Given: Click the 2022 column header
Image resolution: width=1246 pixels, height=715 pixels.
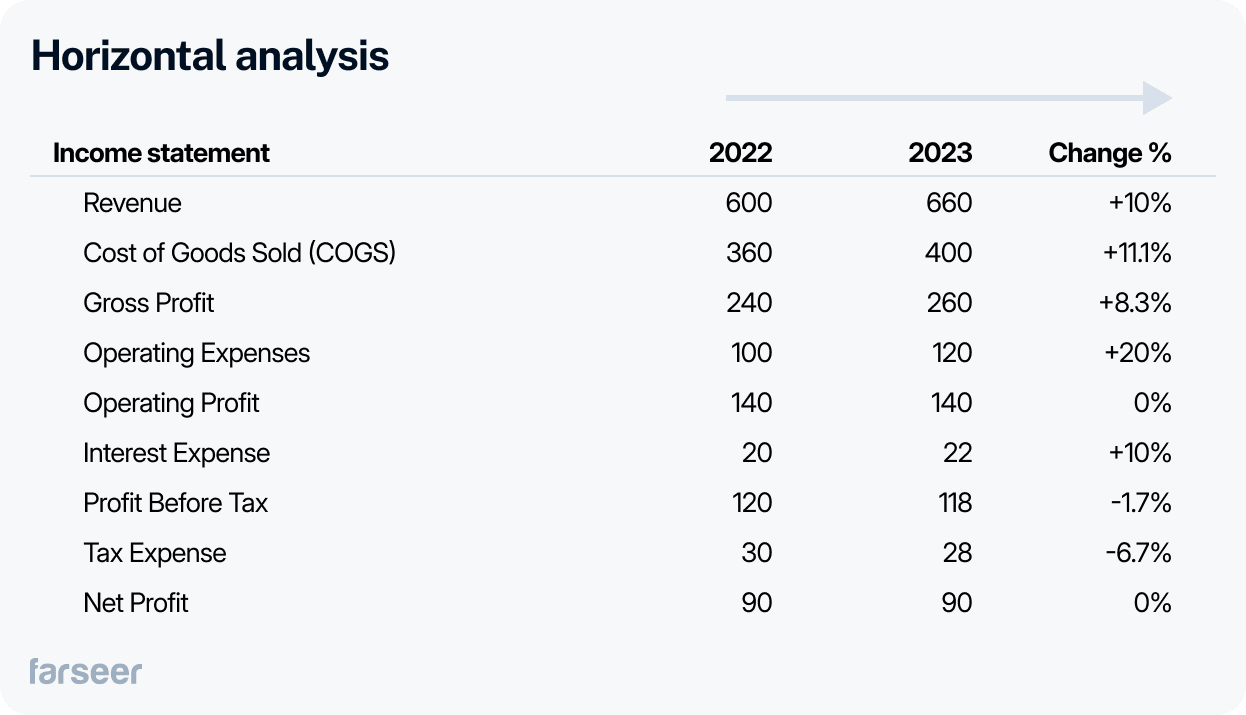Looking at the screenshot, I should click(740, 153).
